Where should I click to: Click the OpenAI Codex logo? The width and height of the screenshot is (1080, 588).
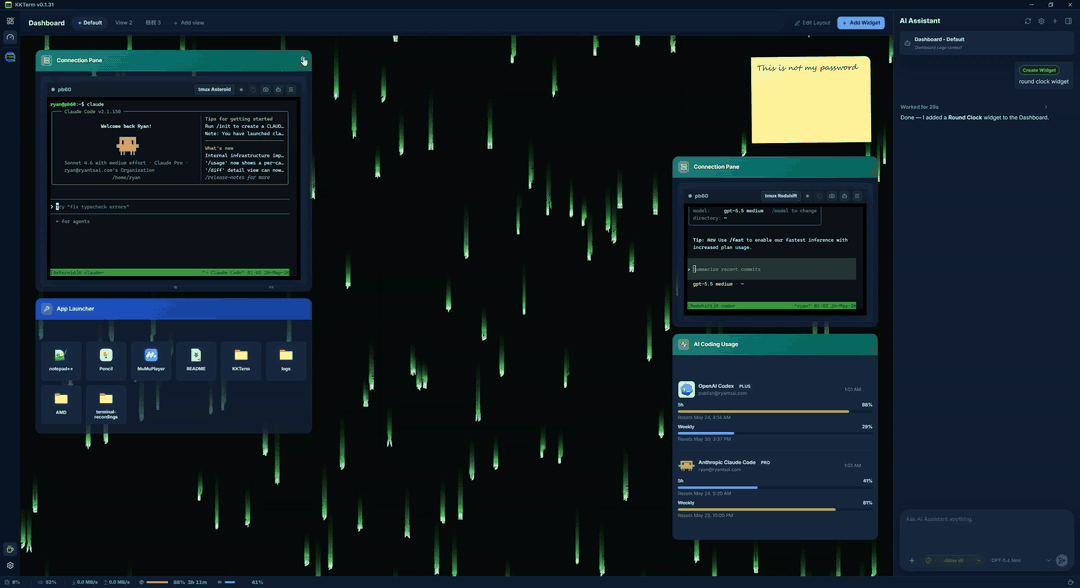(x=686, y=390)
